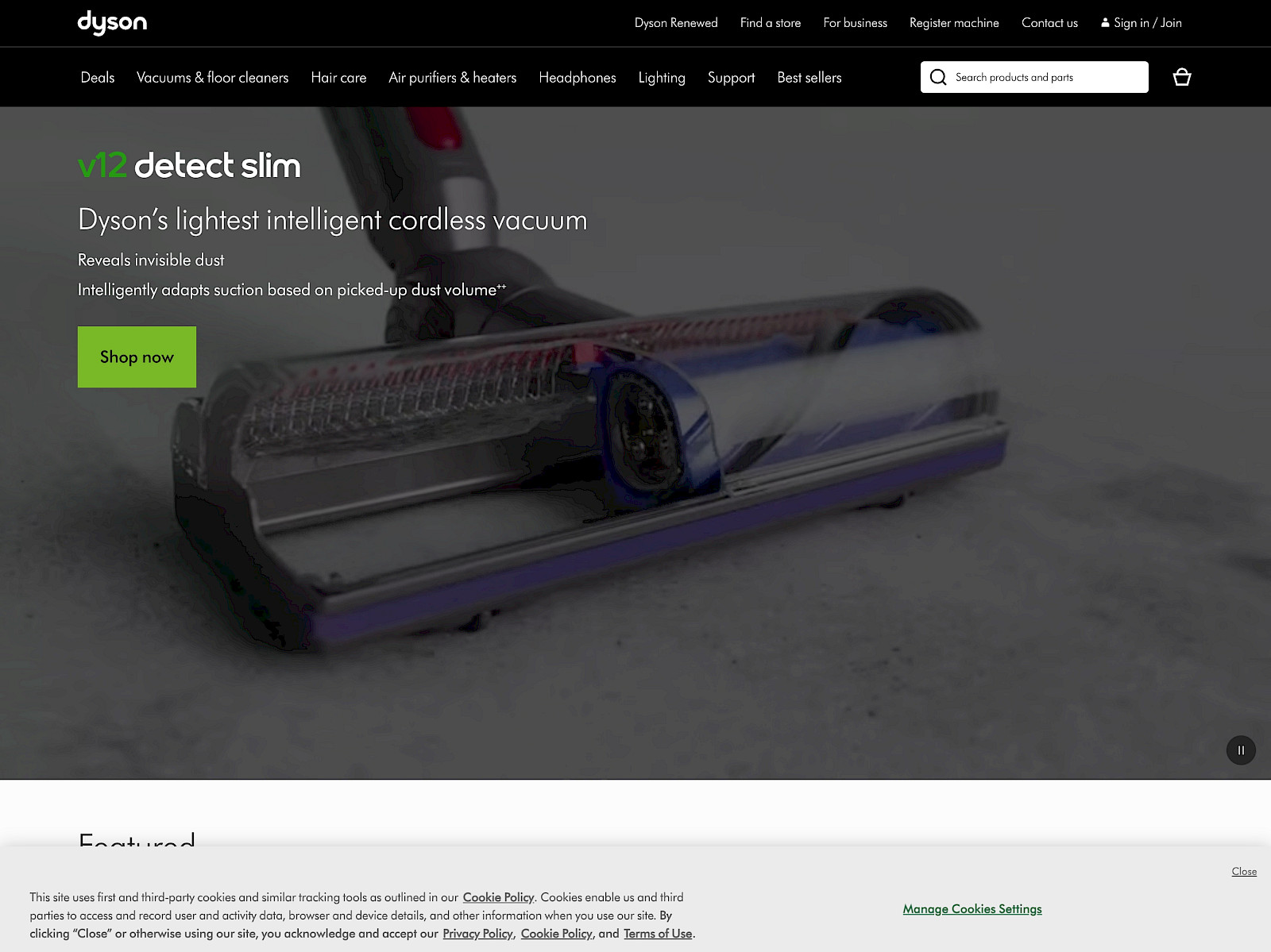Click the Dyson logo to go home

pyautogui.click(x=111, y=23)
